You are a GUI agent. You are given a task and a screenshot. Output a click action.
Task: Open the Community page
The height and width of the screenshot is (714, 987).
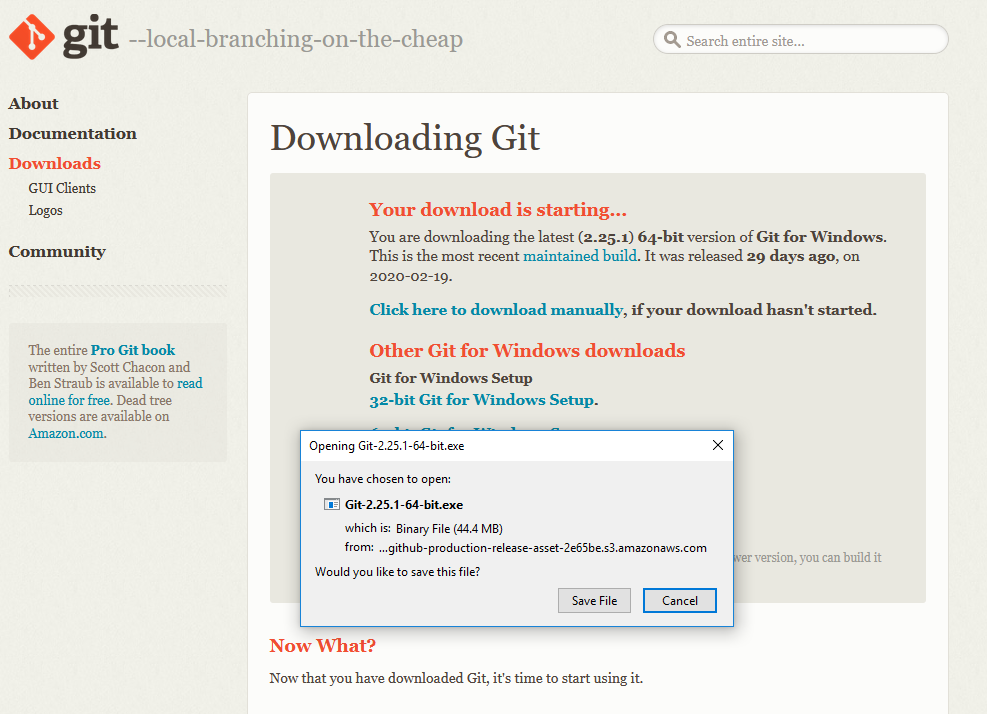tap(57, 252)
